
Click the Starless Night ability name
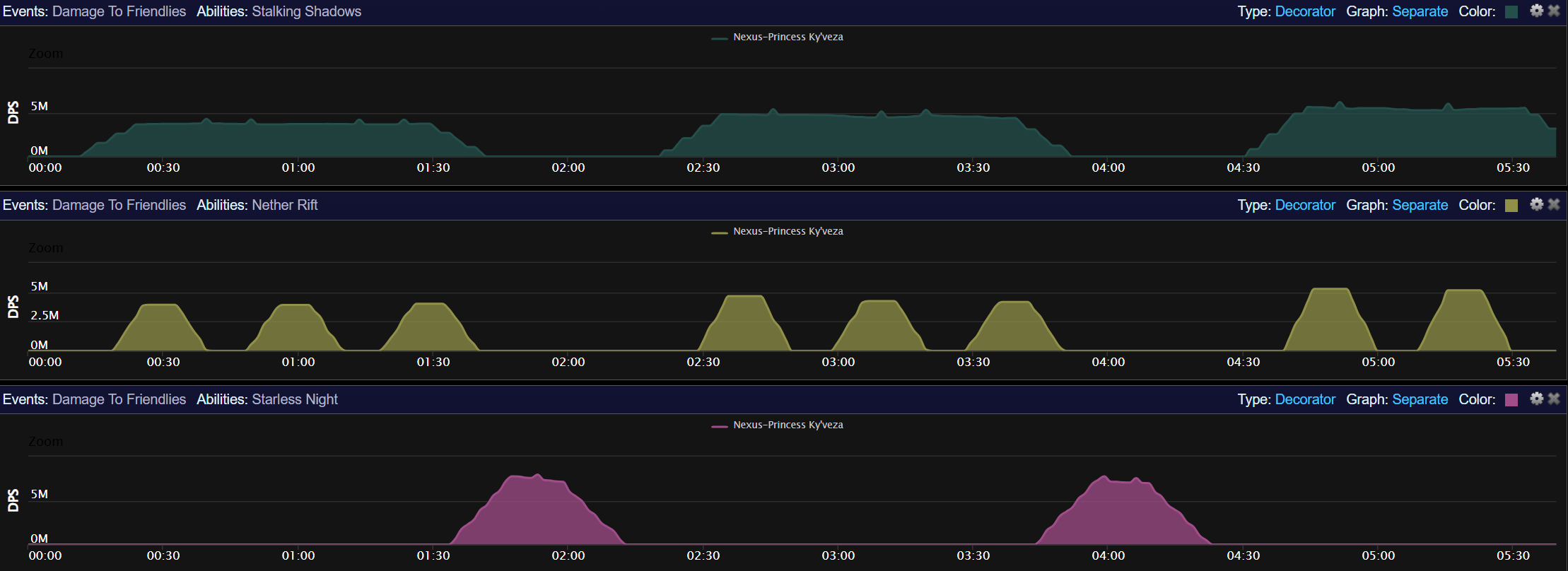click(x=295, y=399)
